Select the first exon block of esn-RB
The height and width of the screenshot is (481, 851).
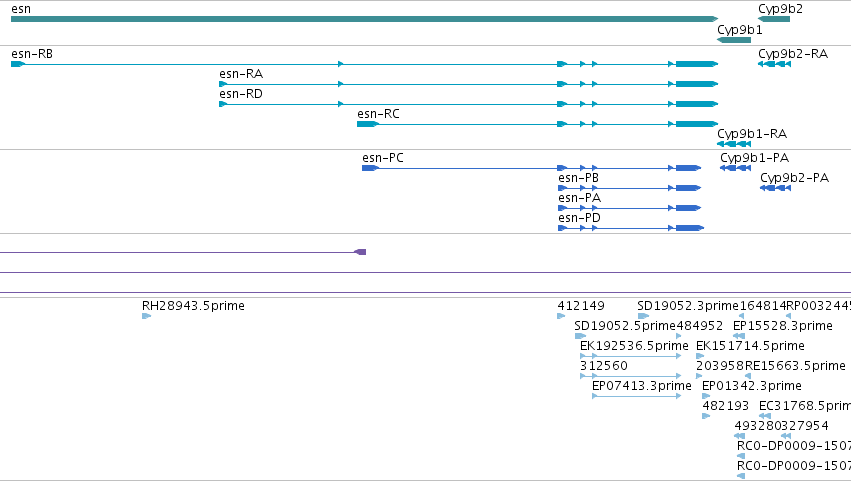(x=18, y=64)
